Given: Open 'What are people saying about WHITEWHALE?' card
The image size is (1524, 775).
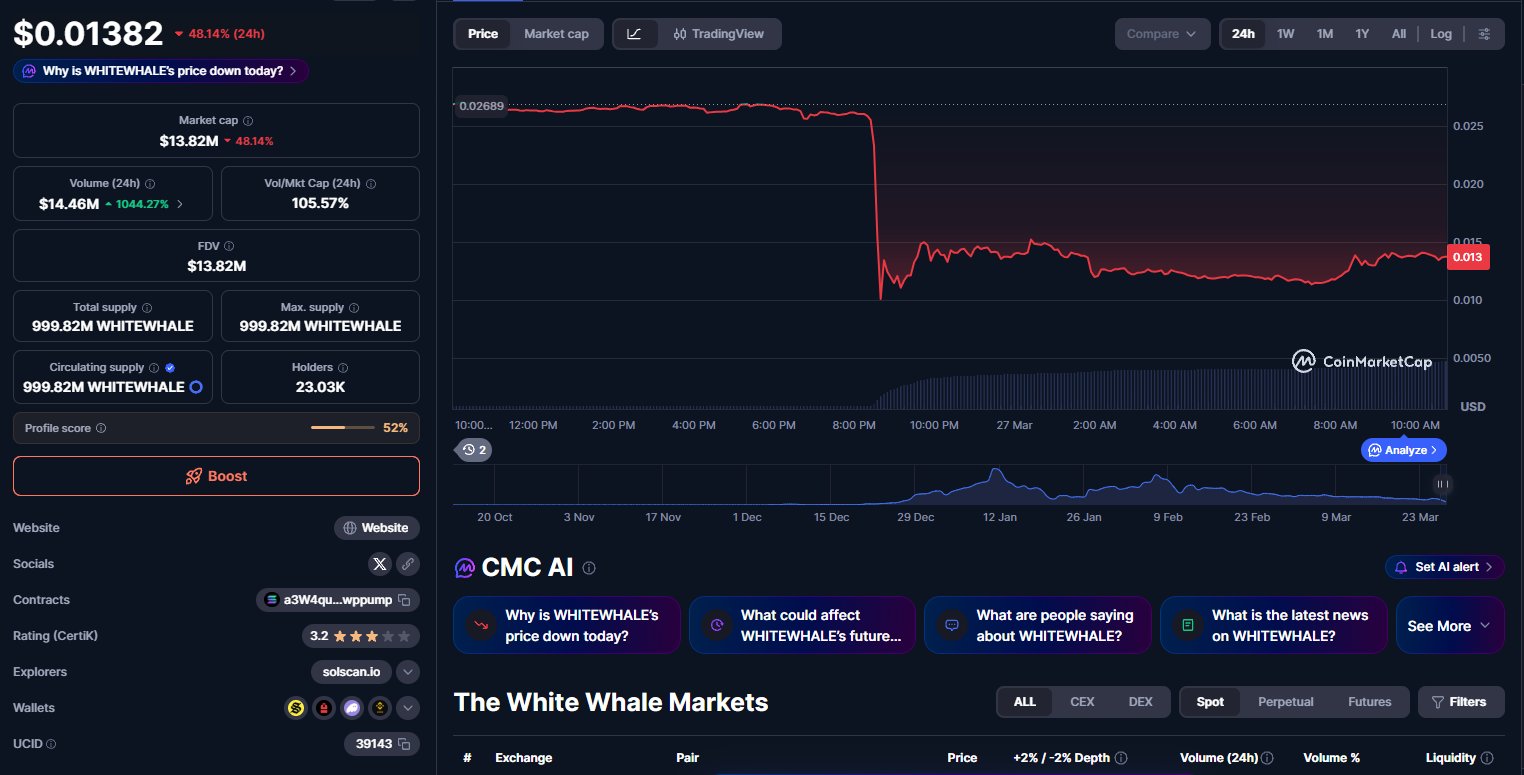Looking at the screenshot, I should pyautogui.click(x=1038, y=626).
